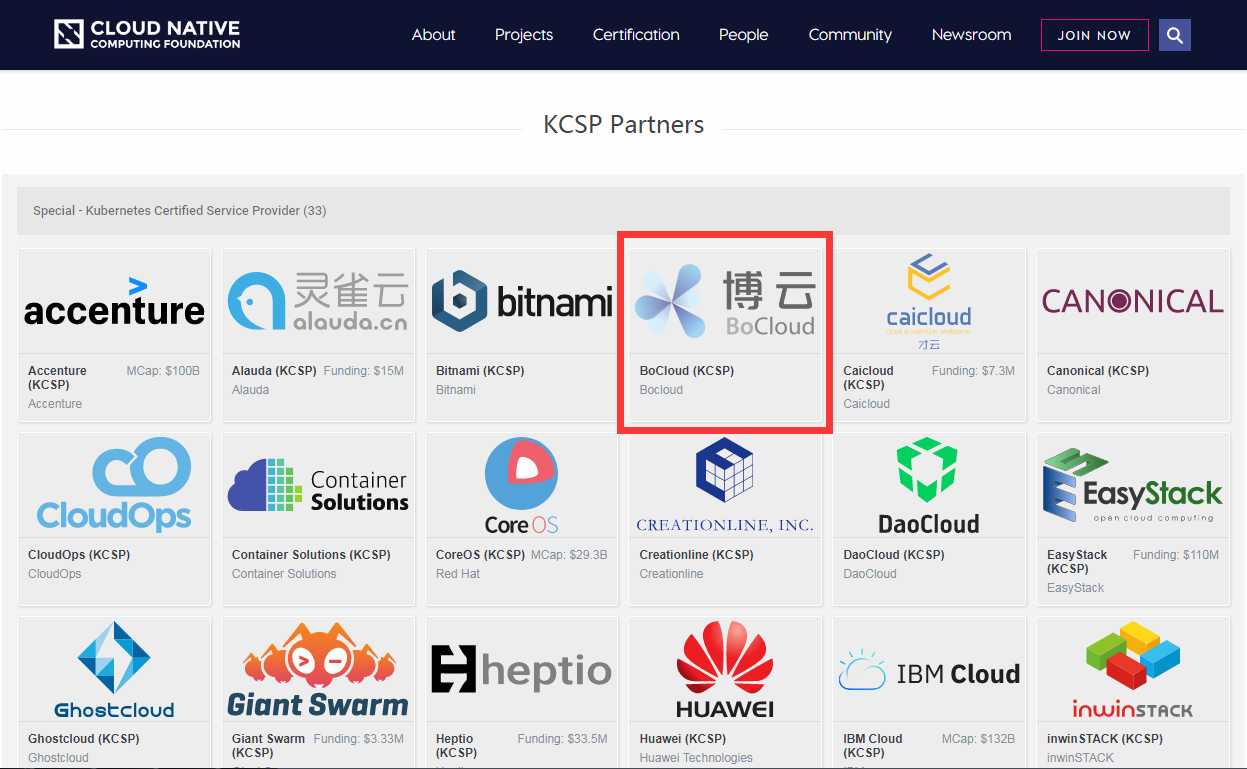Click the Canonical logo
This screenshot has height=769, width=1247.
[1133, 301]
